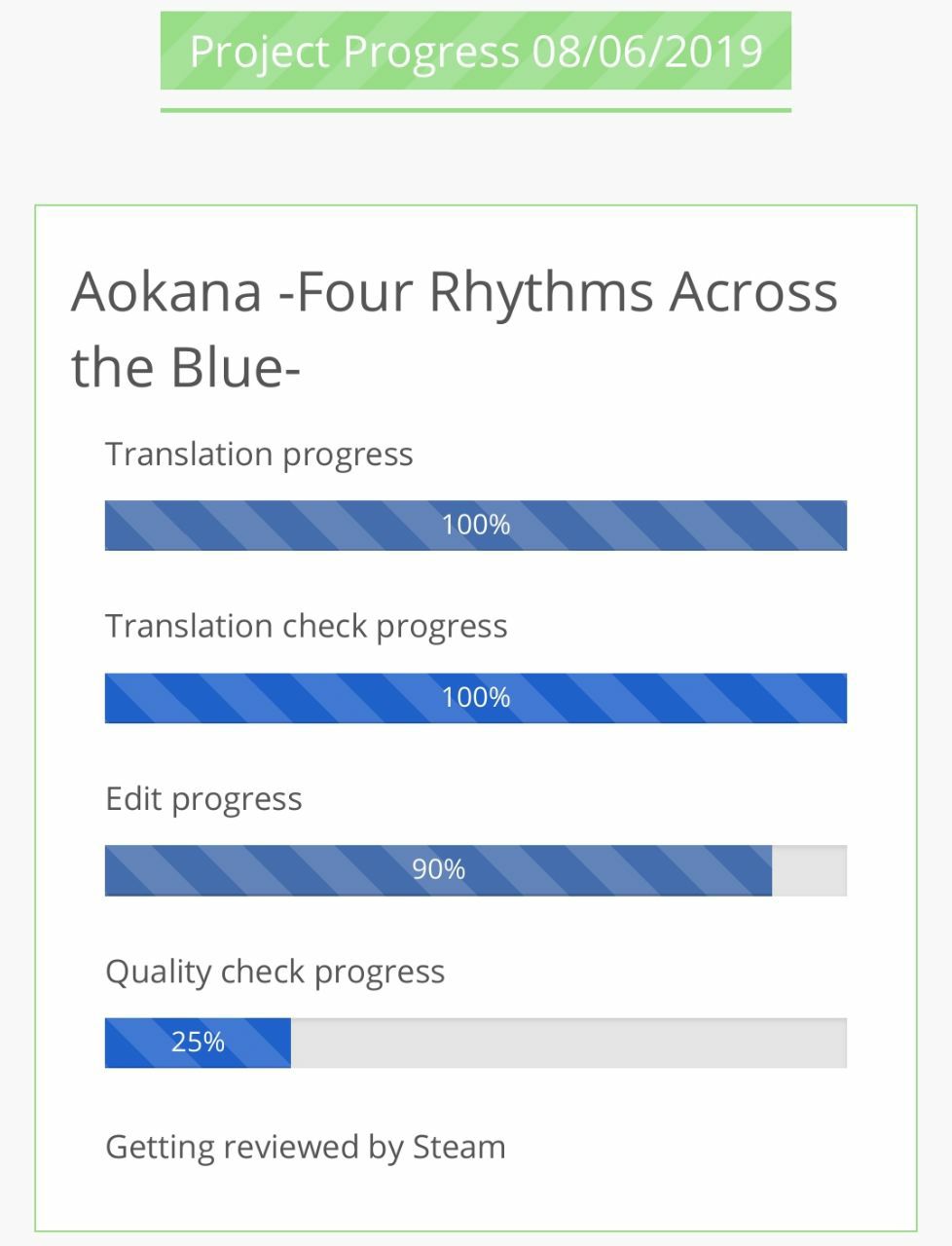Click the green underline beneath the header banner
This screenshot has width=952, height=1246.
475,110
